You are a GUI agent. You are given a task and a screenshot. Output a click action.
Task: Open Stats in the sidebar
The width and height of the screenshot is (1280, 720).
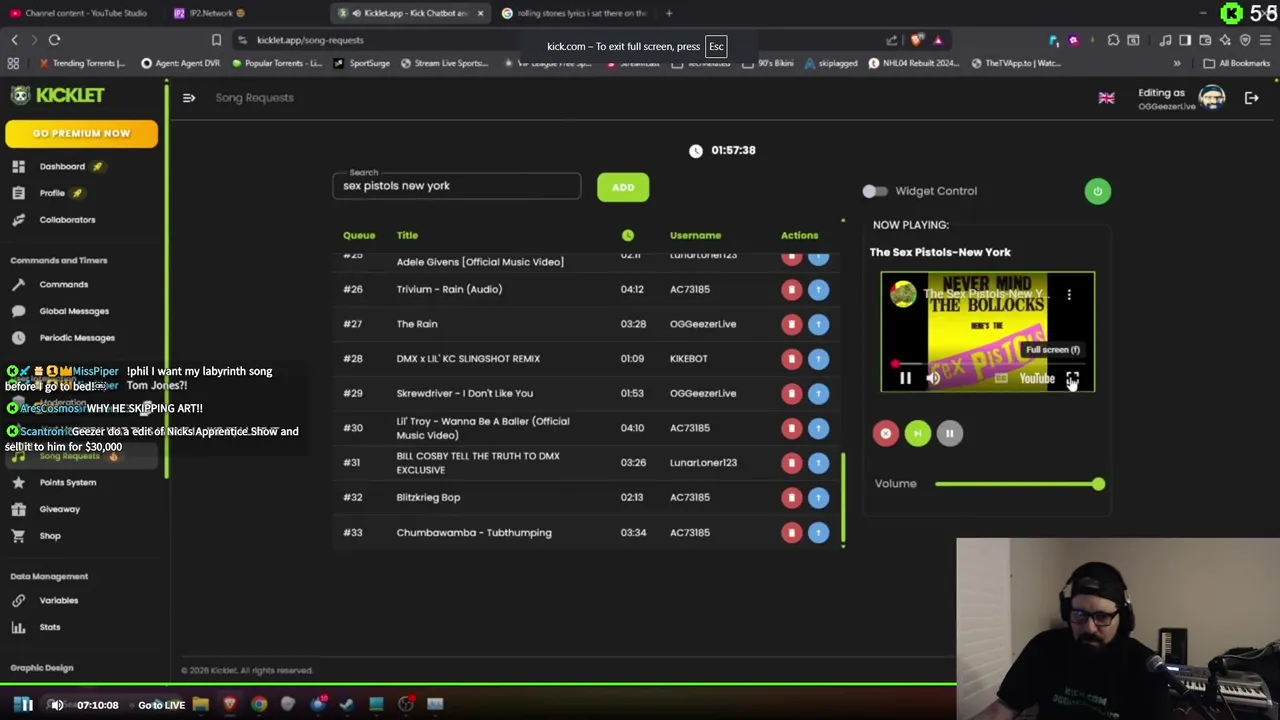[x=49, y=627]
